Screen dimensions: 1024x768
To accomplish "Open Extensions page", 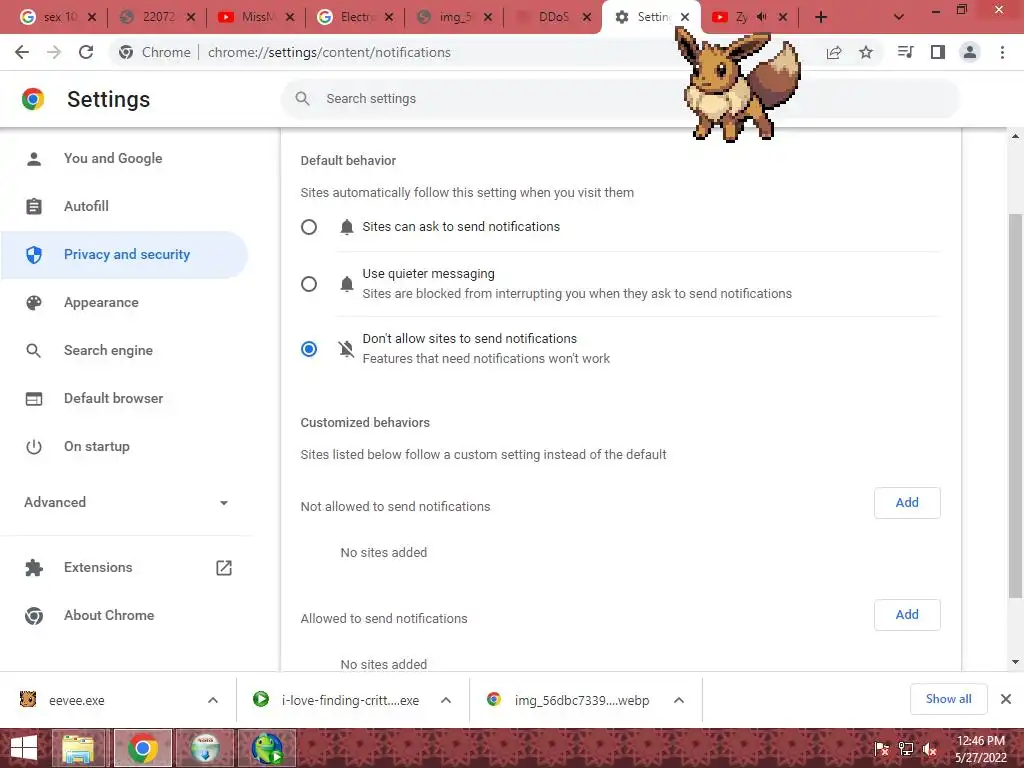I will coord(97,568).
